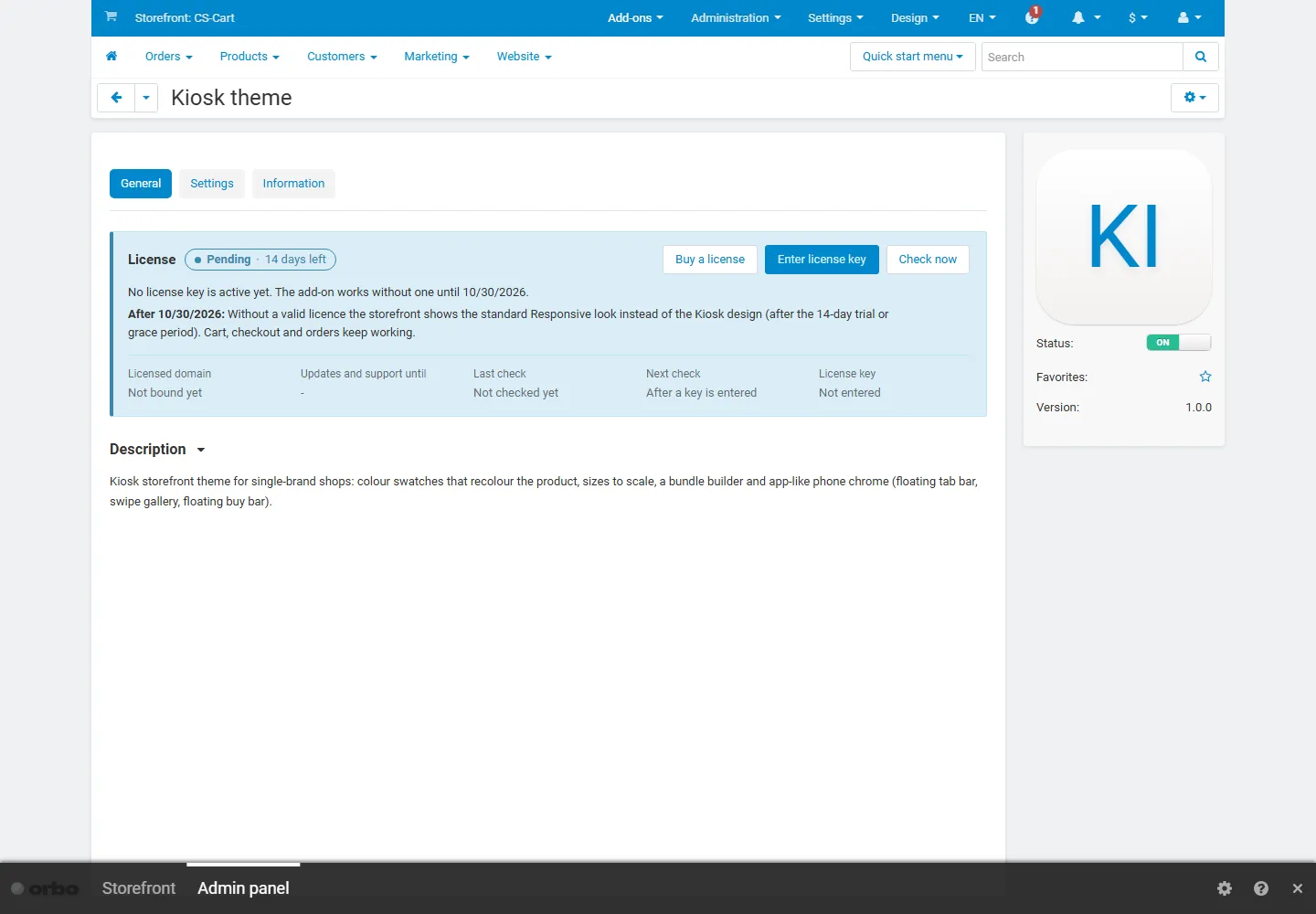Click the alert icon with red badge
1316x914 pixels.
pyautogui.click(x=1033, y=16)
